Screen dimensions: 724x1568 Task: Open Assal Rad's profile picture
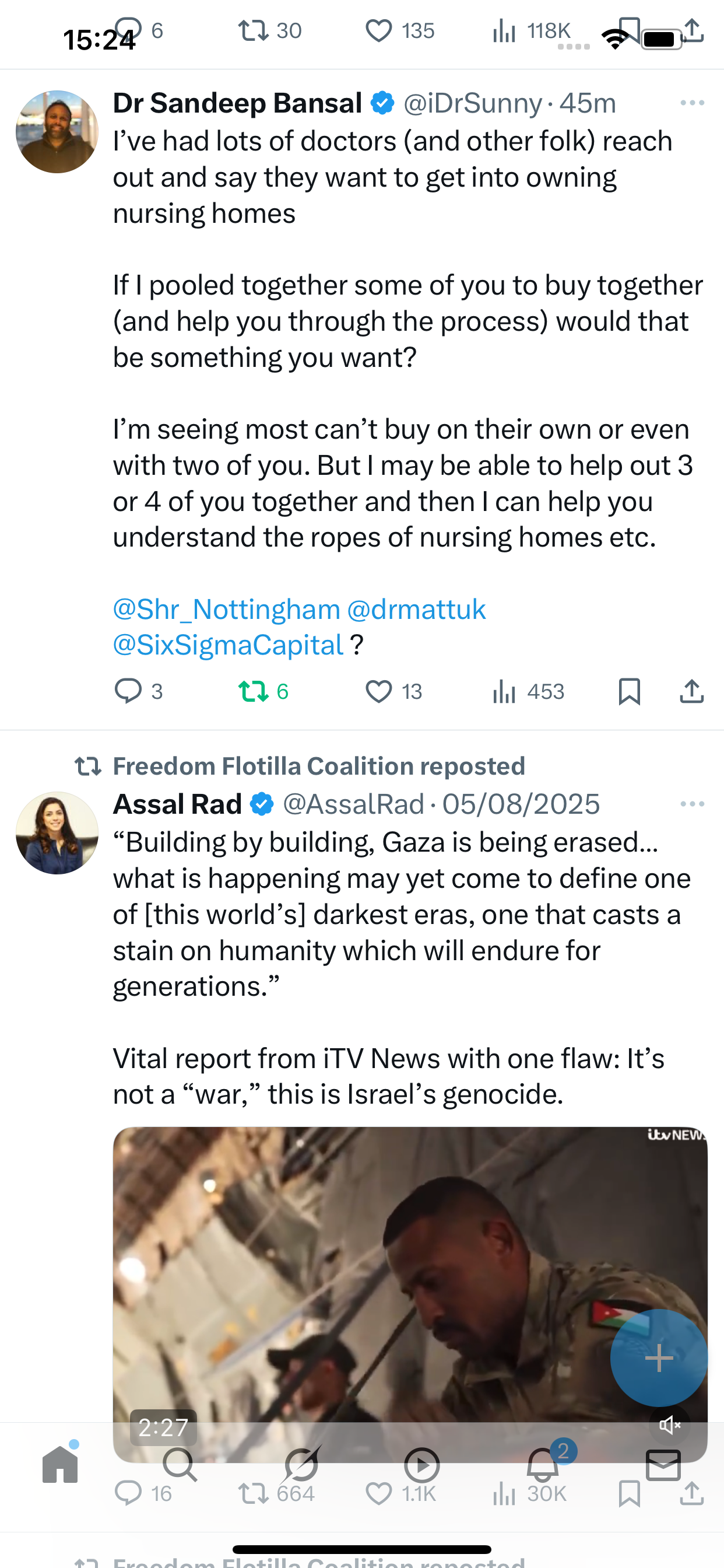point(57,832)
